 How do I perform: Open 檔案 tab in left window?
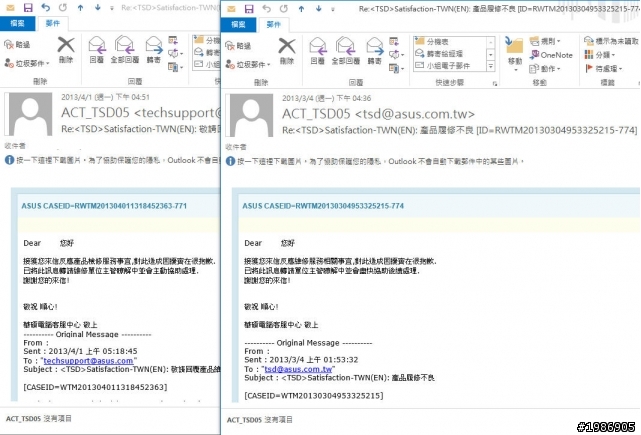click(x=18, y=23)
